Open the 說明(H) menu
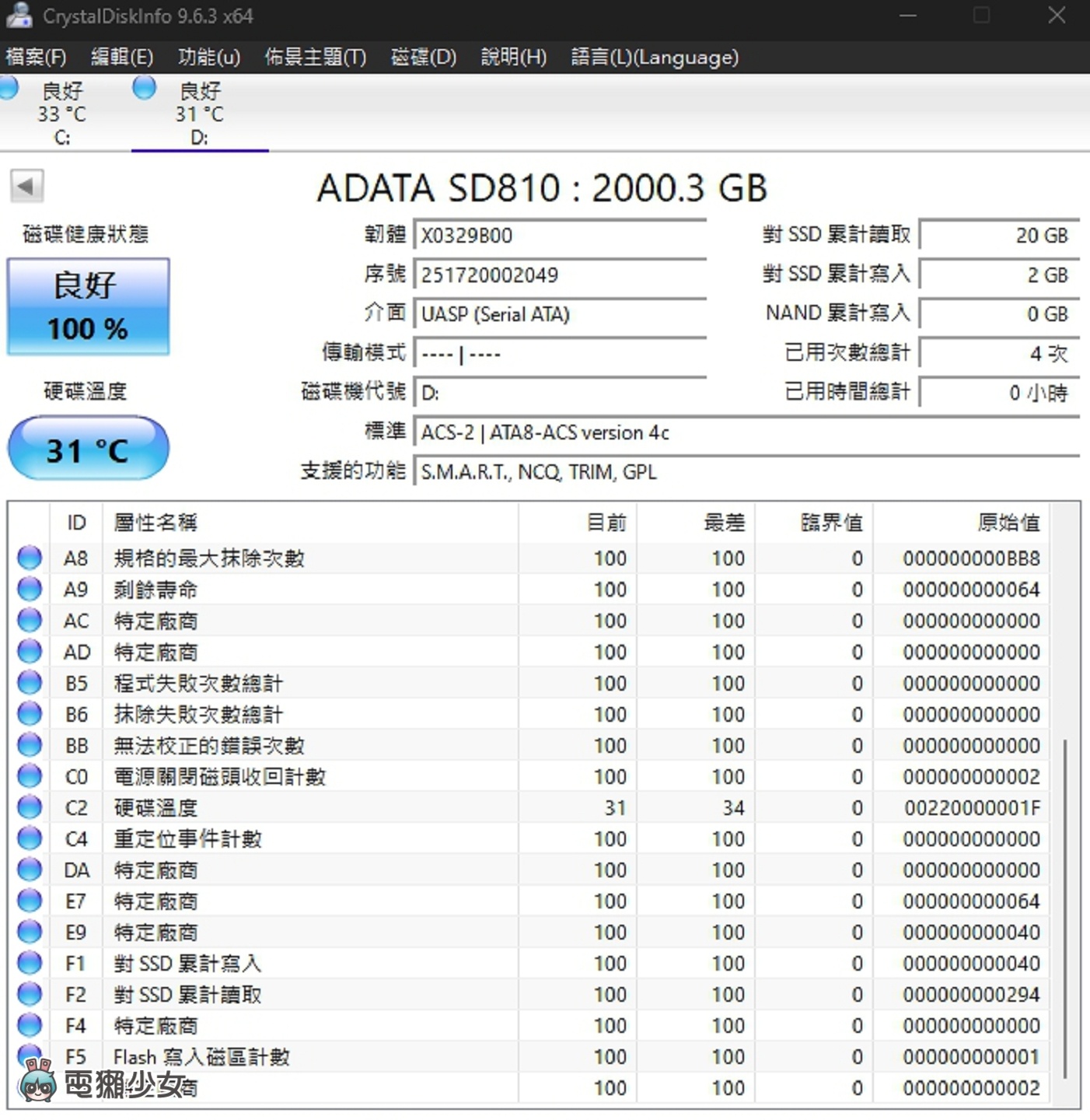The height and width of the screenshot is (1120, 1090). 514,57
